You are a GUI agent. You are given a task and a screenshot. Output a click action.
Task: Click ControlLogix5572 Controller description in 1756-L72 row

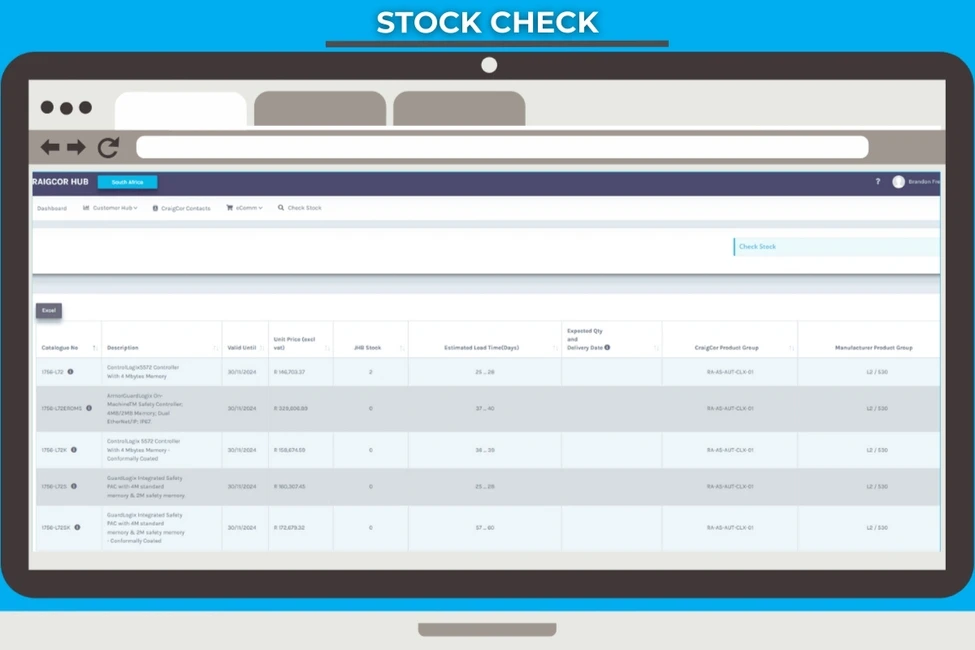coord(143,371)
